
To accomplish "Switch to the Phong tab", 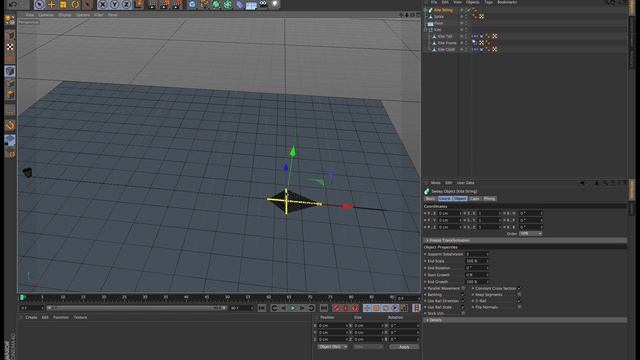I will pos(489,199).
